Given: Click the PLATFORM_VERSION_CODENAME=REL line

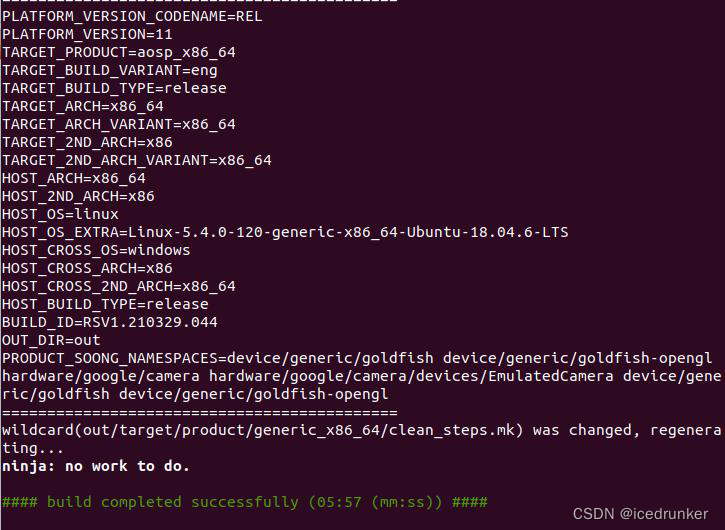Looking at the screenshot, I should click(x=132, y=17).
